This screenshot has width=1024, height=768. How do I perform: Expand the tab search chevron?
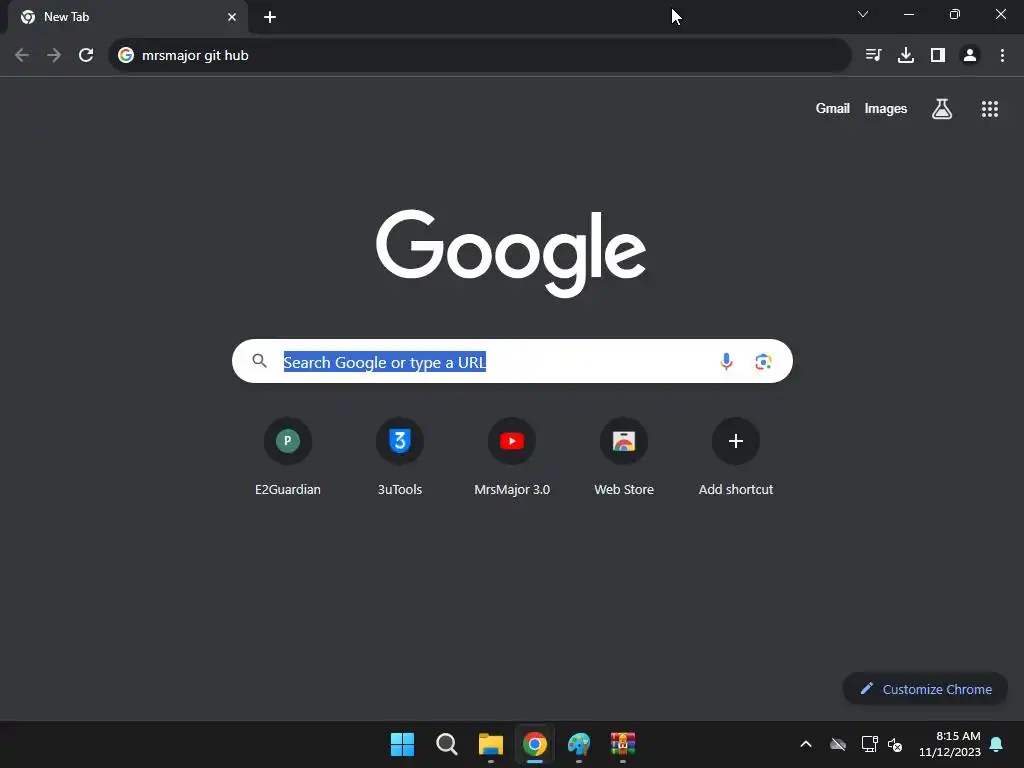pos(863,14)
